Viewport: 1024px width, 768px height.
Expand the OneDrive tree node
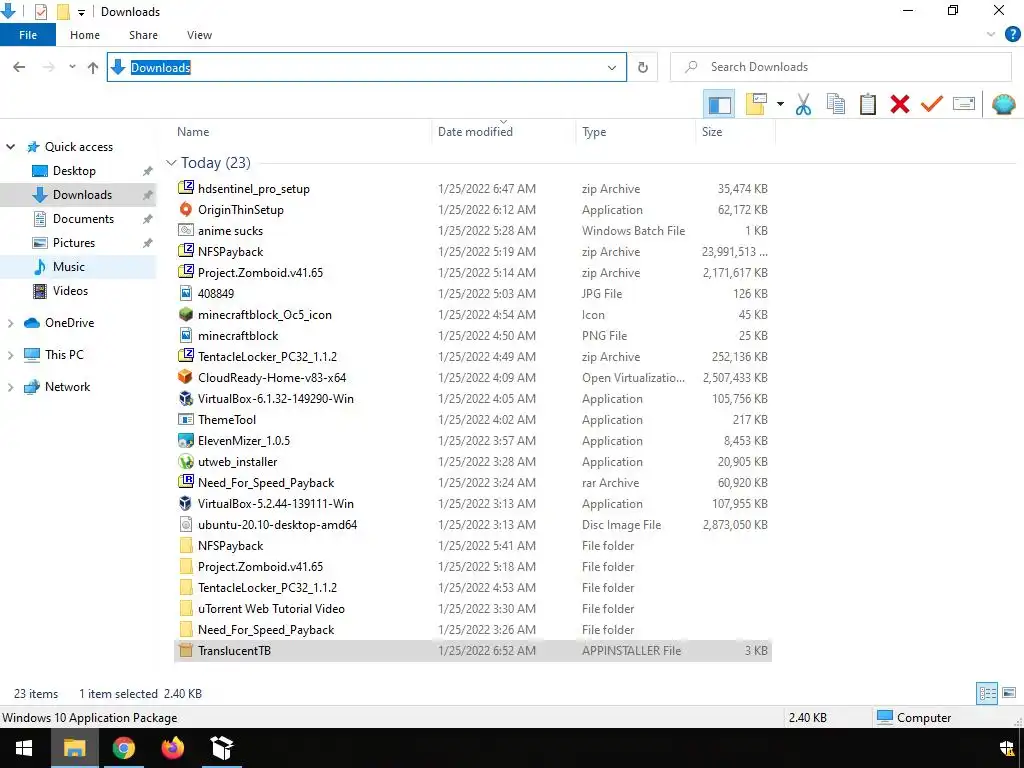click(x=10, y=323)
